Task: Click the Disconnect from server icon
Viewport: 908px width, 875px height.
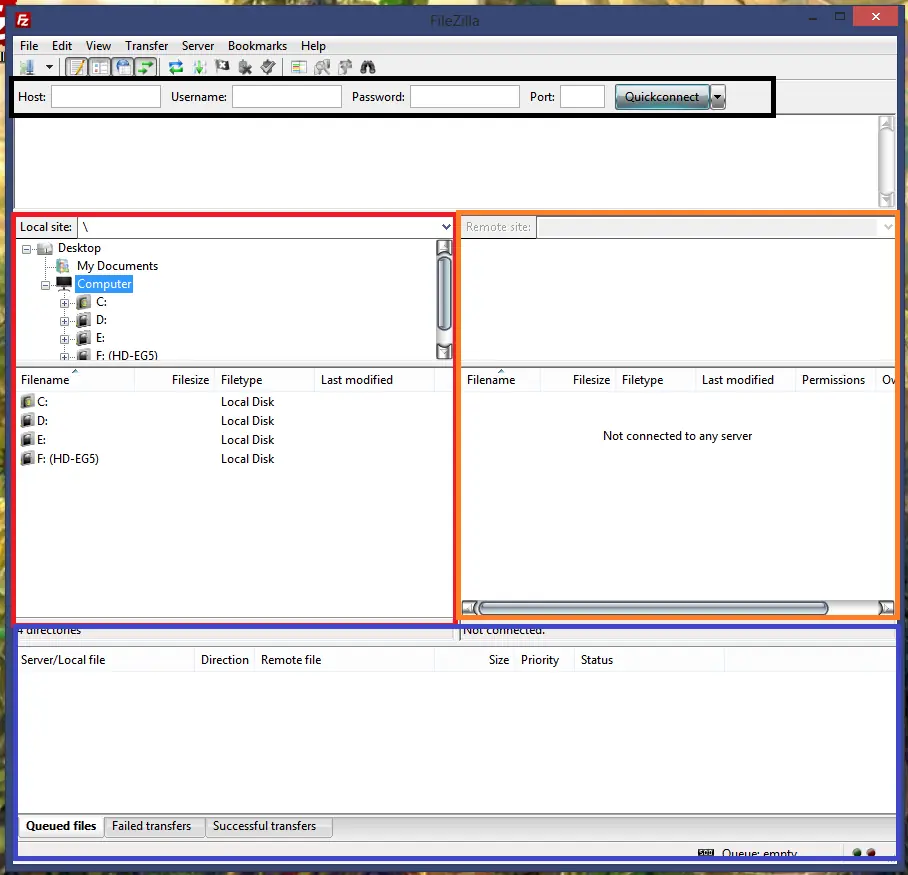Action: coord(245,67)
